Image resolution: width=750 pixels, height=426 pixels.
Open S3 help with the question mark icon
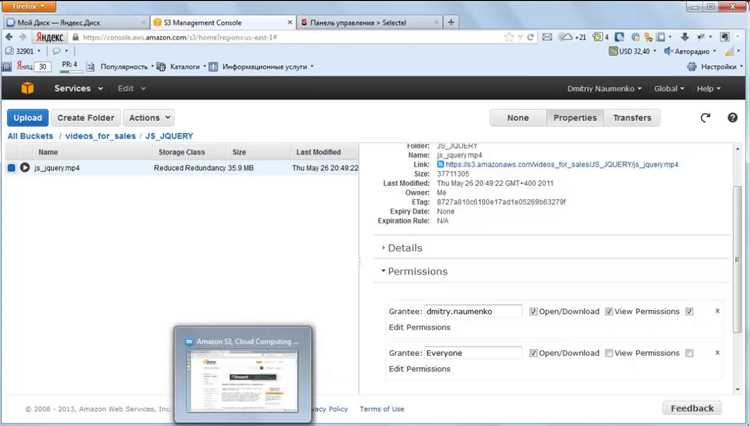[x=732, y=118]
